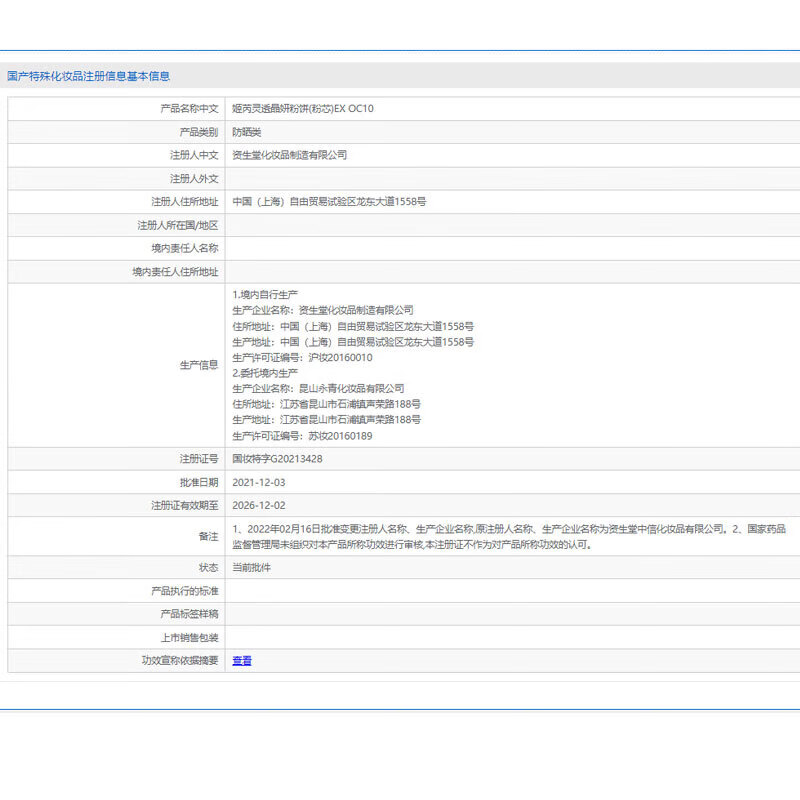The image size is (800, 800).
Task: Click the expiry date 2026-12-02
Action: click(258, 505)
